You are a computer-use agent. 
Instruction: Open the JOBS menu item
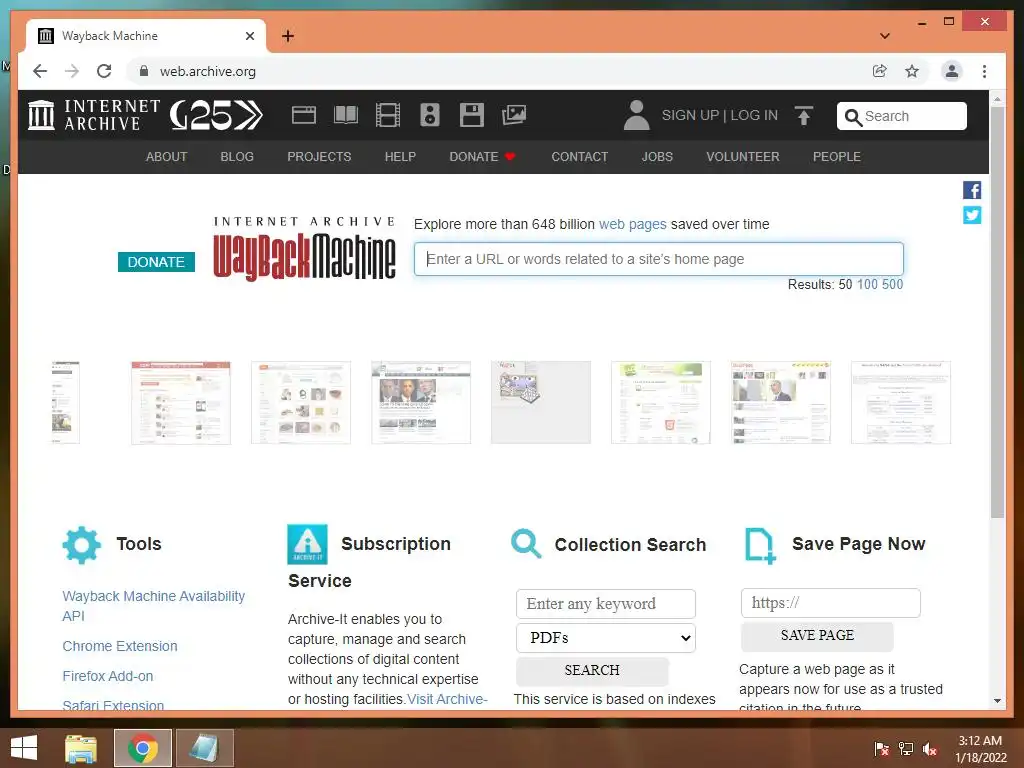pos(657,157)
